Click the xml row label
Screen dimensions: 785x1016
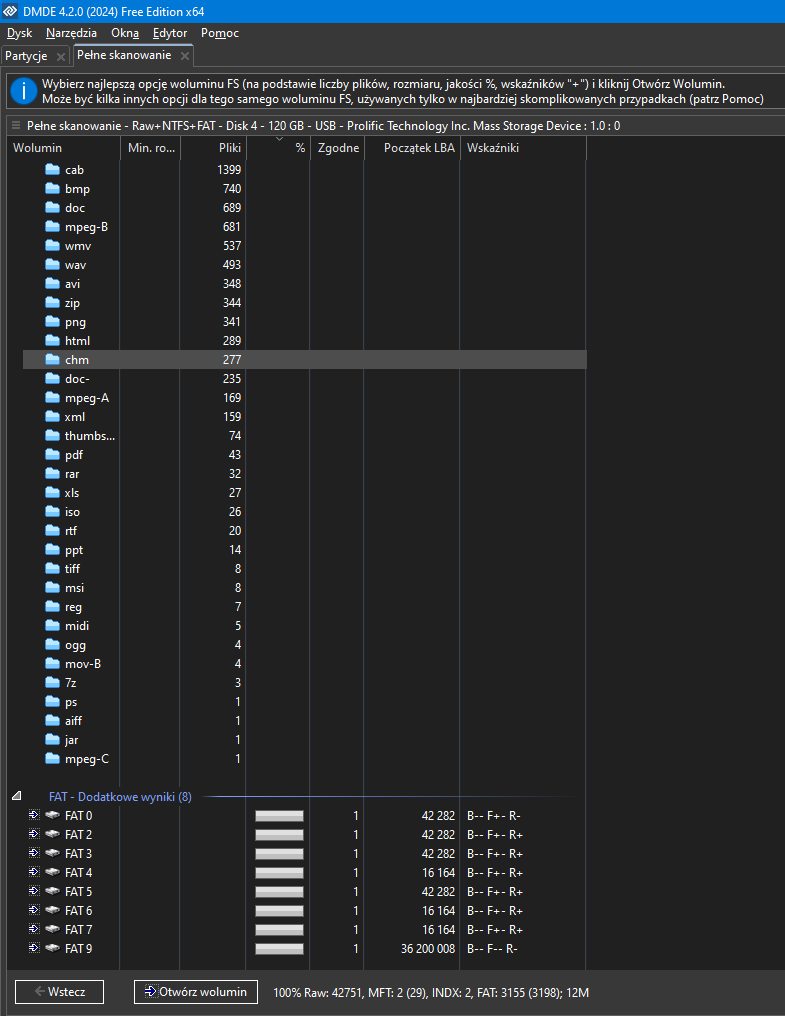tap(75, 417)
